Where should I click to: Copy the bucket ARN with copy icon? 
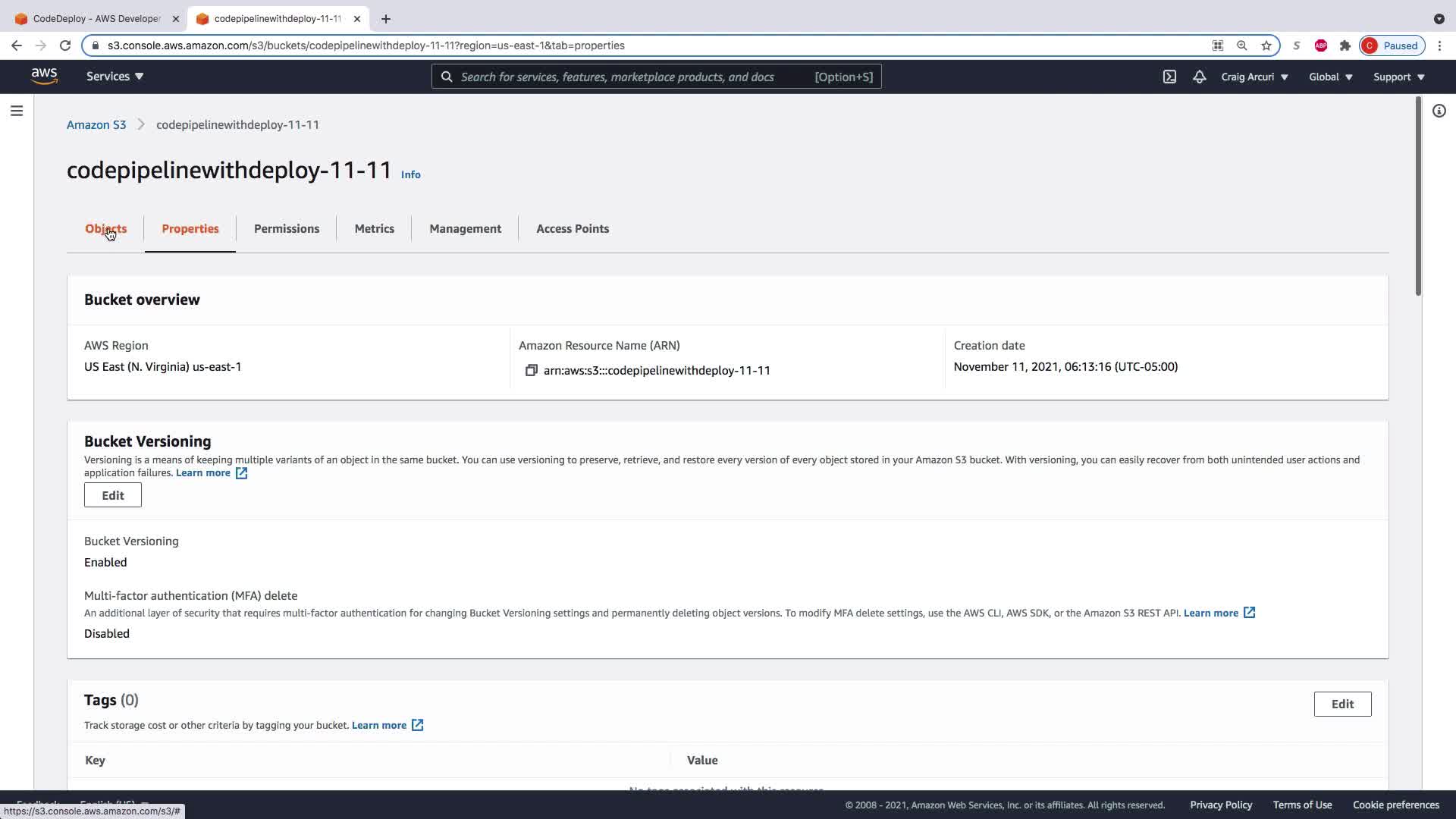pyautogui.click(x=531, y=371)
